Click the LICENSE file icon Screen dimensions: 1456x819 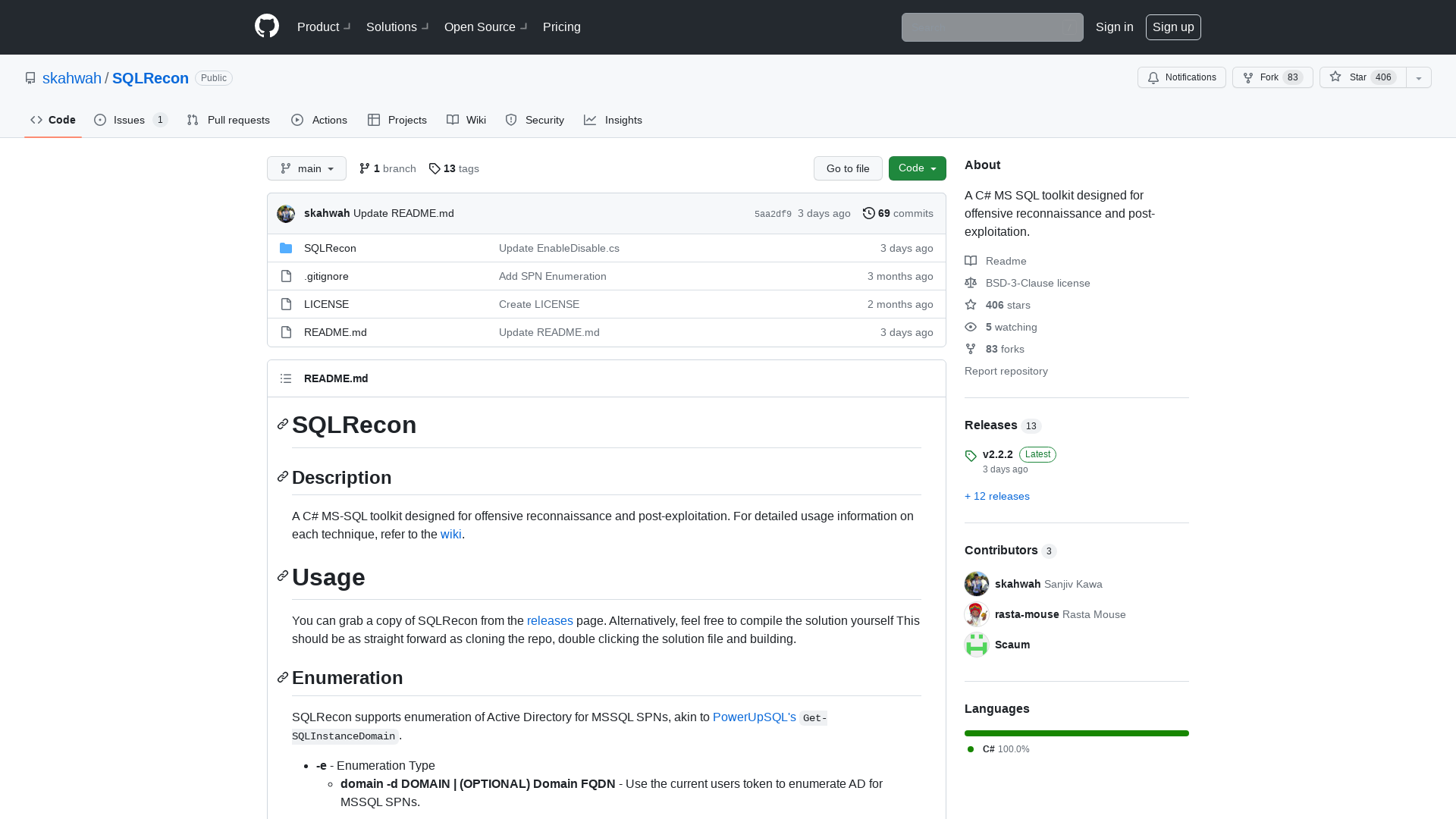pyautogui.click(x=286, y=304)
